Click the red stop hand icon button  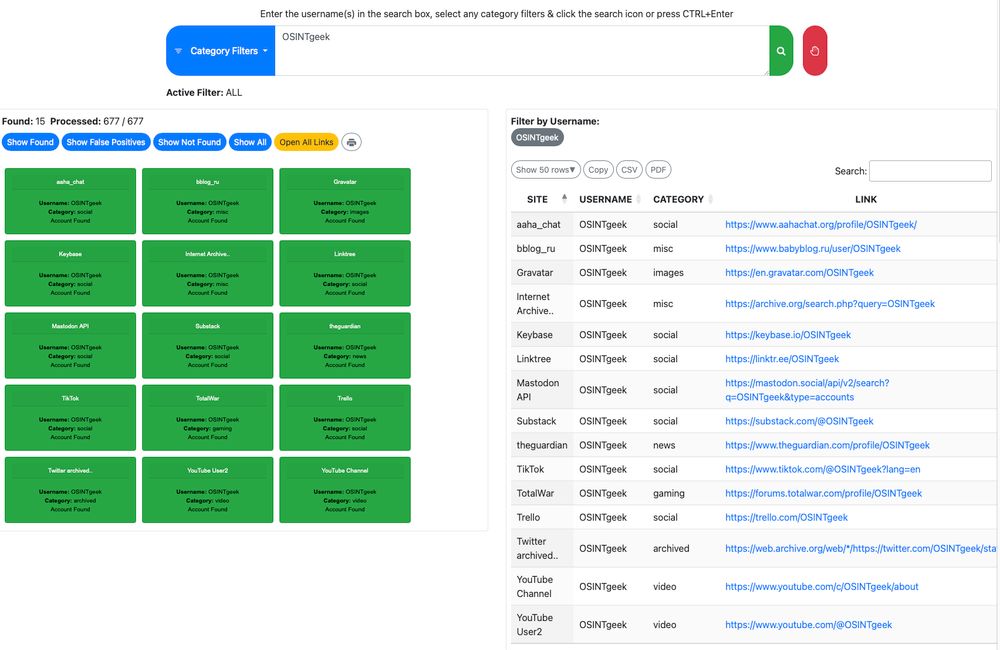(814, 51)
